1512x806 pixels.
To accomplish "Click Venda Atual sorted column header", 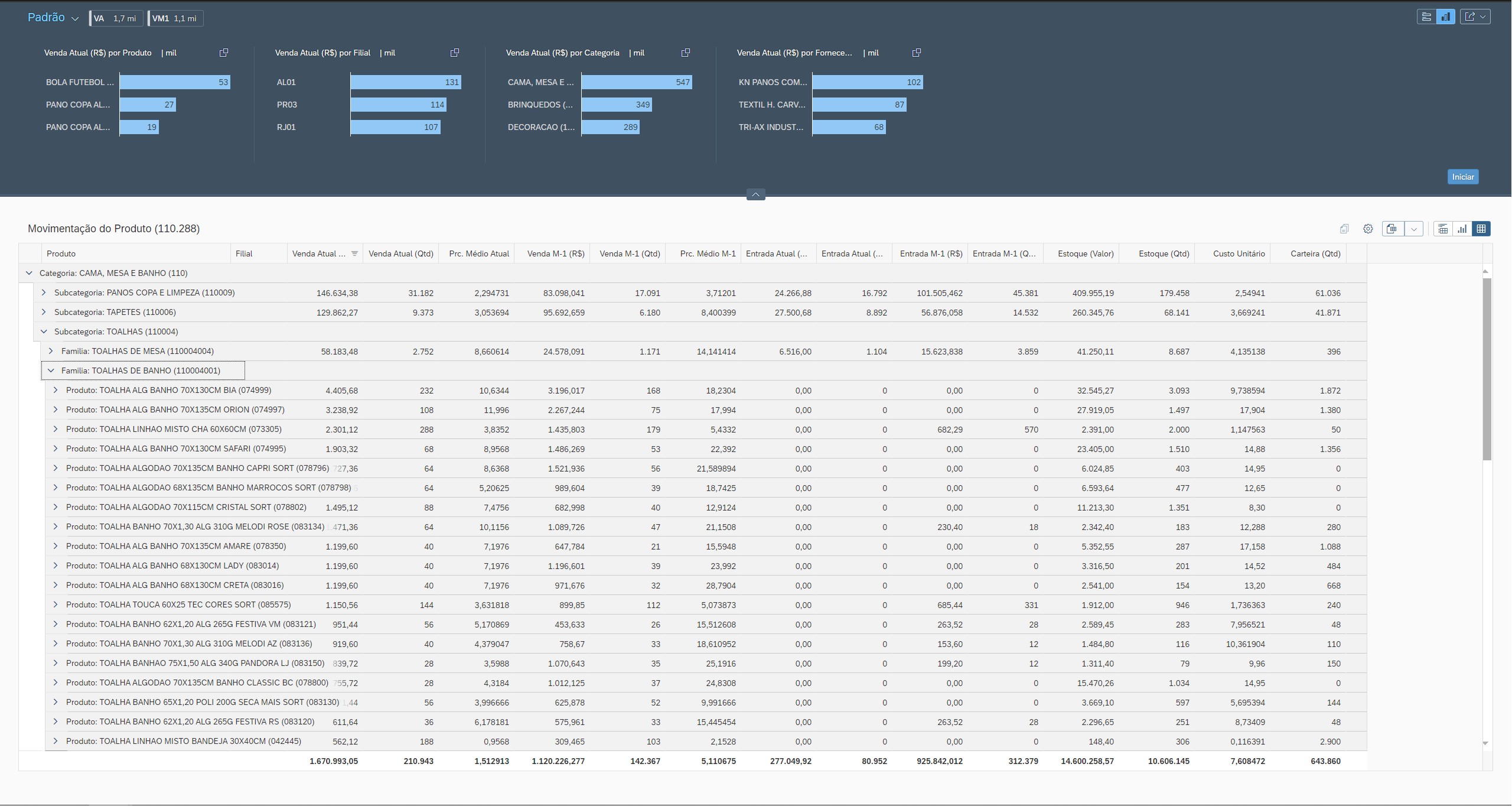I will point(325,253).
